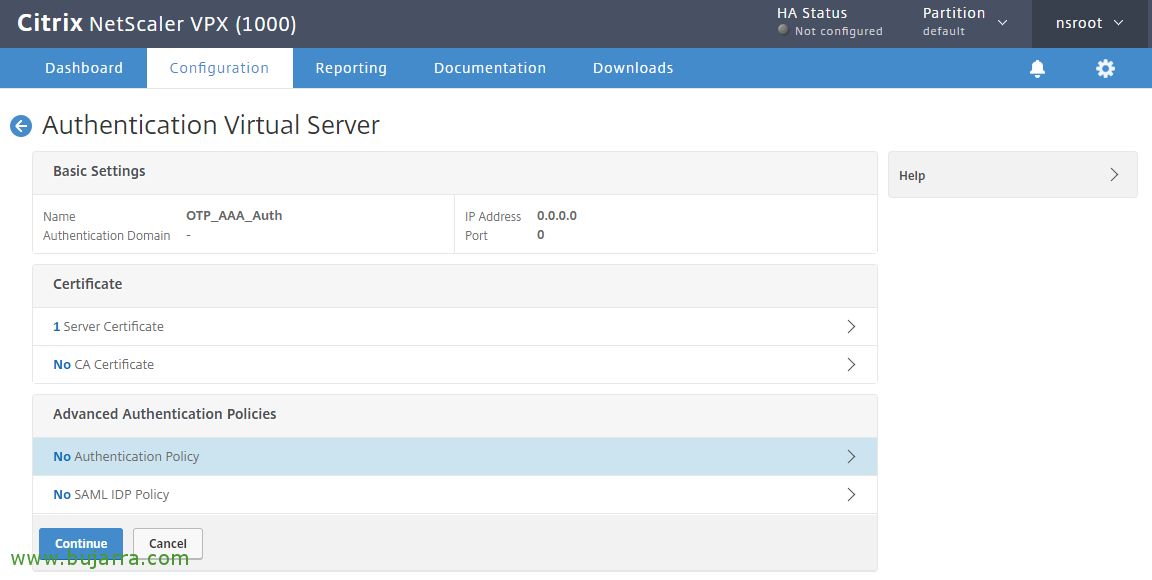Image resolution: width=1152 pixels, height=580 pixels.
Task: Open the SAML IDP Policy row chevron
Action: click(851, 495)
